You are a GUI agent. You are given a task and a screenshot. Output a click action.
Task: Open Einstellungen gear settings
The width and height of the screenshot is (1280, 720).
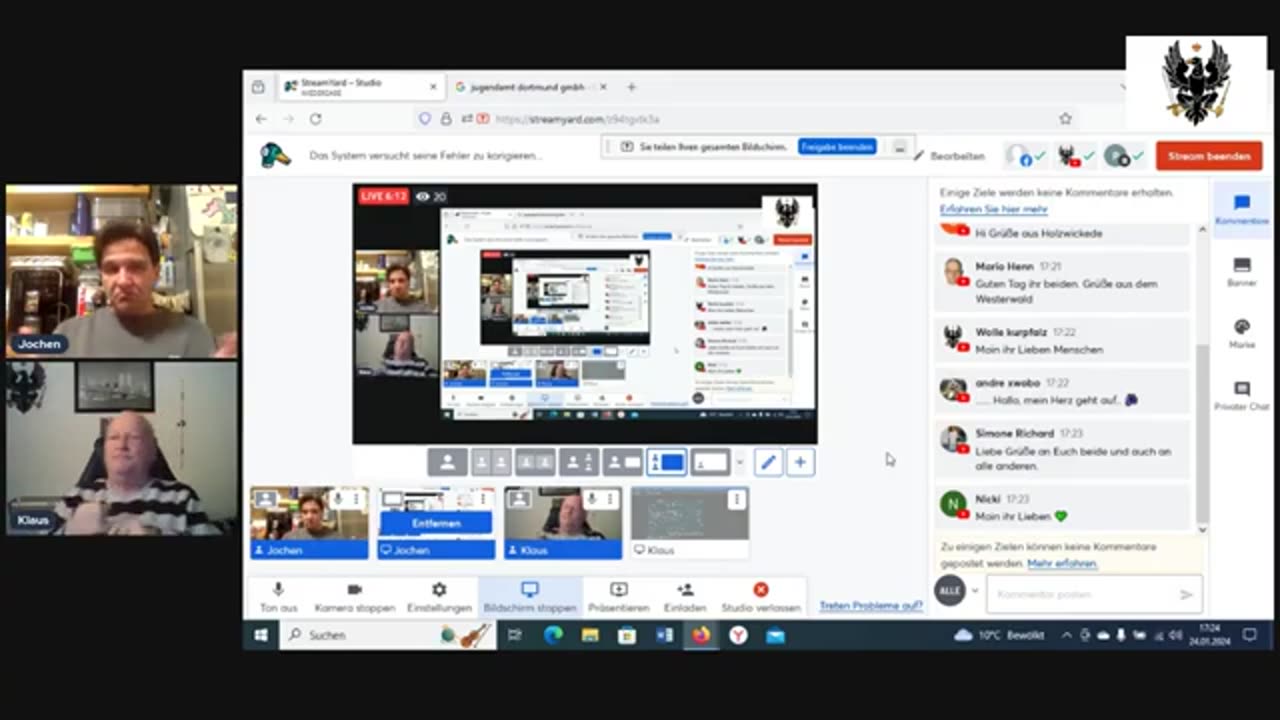[x=439, y=597]
